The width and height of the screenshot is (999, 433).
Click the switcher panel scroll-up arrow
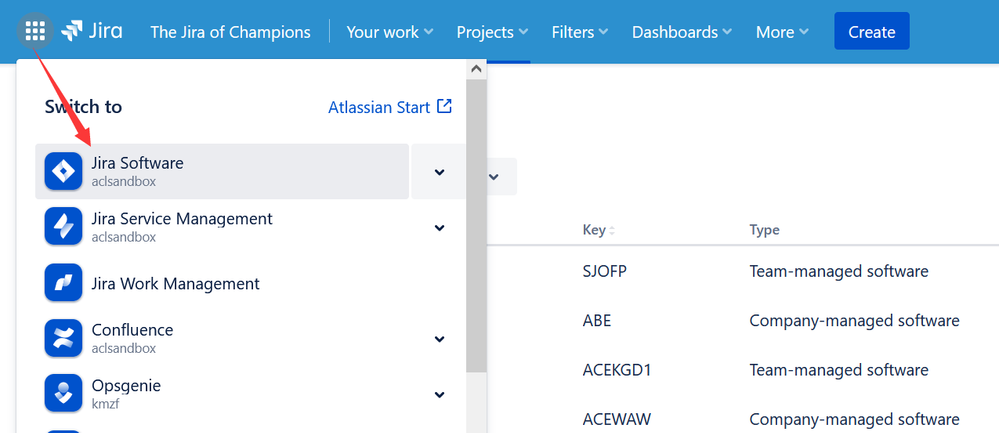(x=476, y=68)
